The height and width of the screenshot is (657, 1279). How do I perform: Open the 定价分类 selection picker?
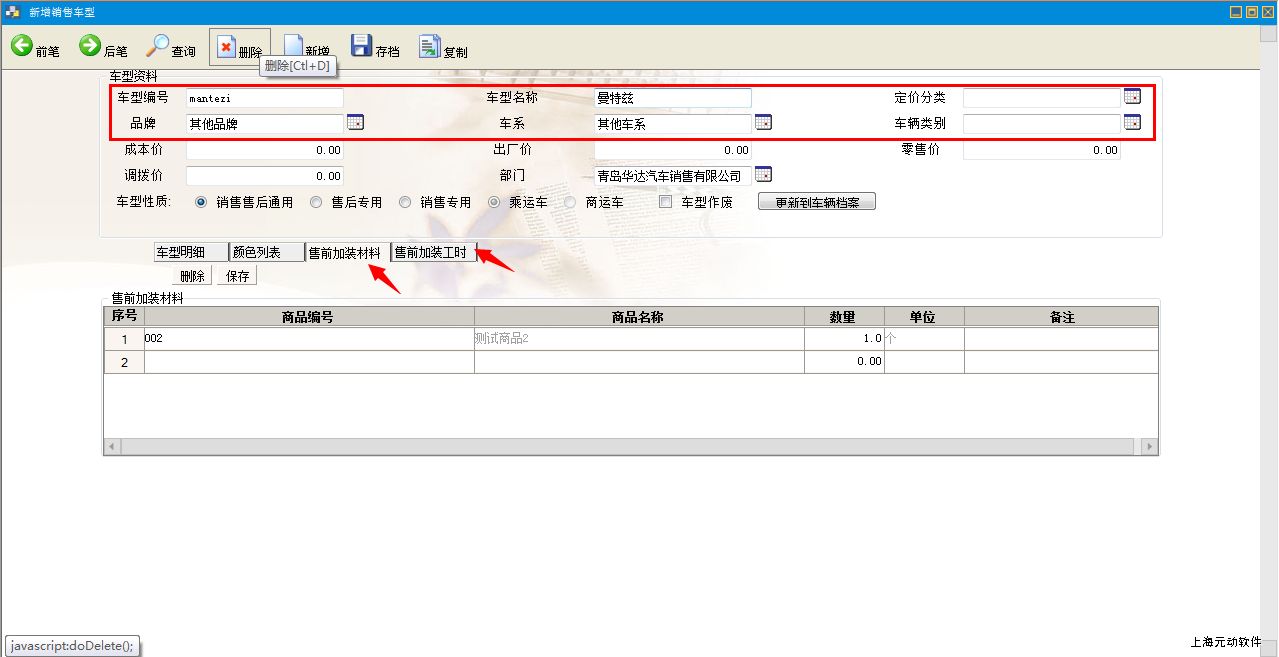point(1132,96)
